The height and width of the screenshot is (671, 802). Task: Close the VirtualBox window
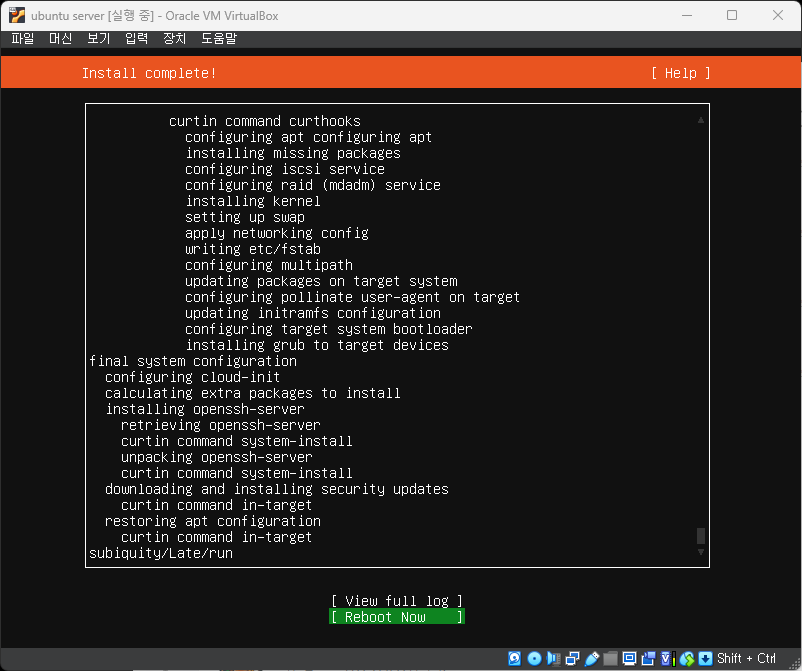point(777,15)
